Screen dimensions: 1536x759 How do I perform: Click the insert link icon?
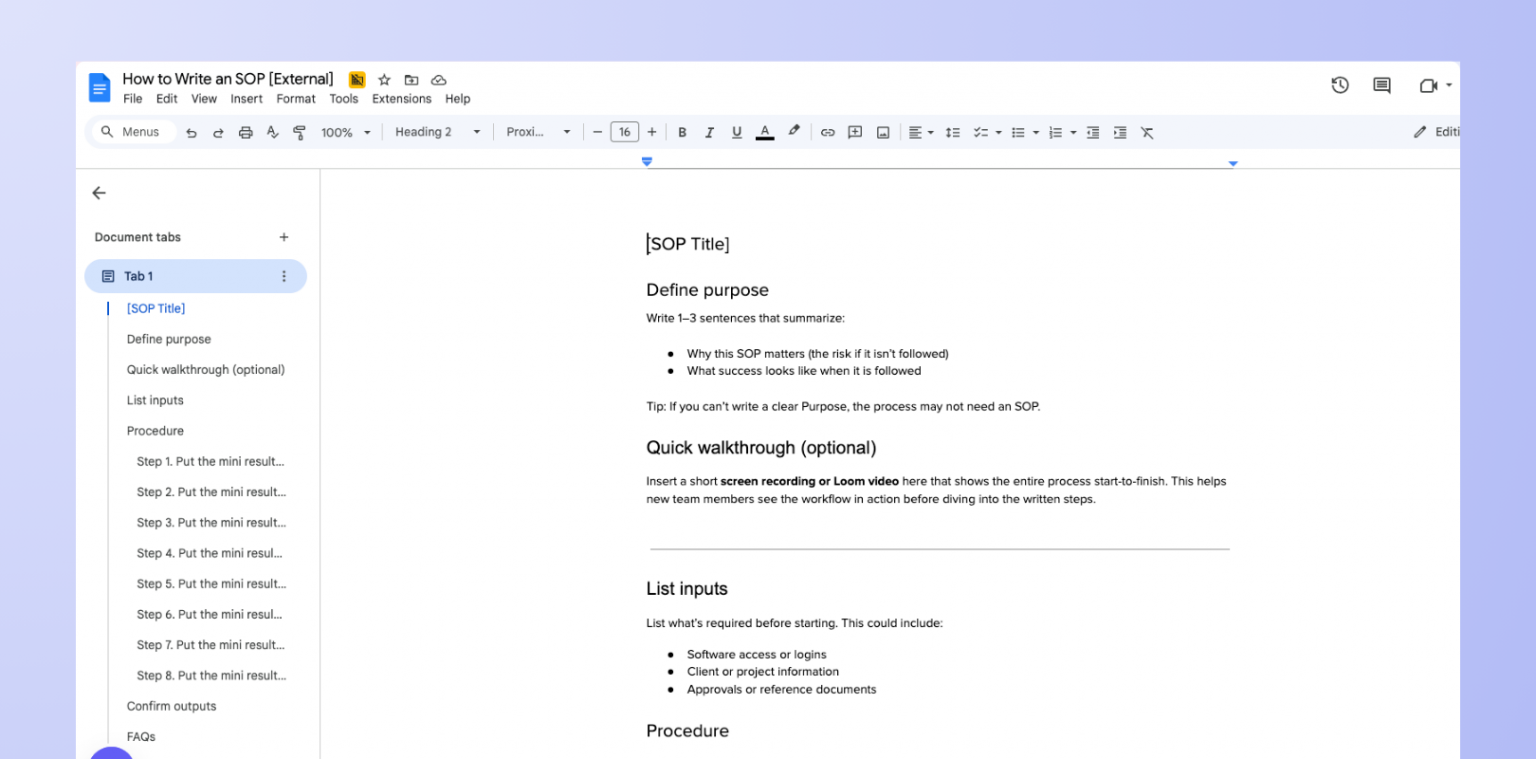click(827, 132)
